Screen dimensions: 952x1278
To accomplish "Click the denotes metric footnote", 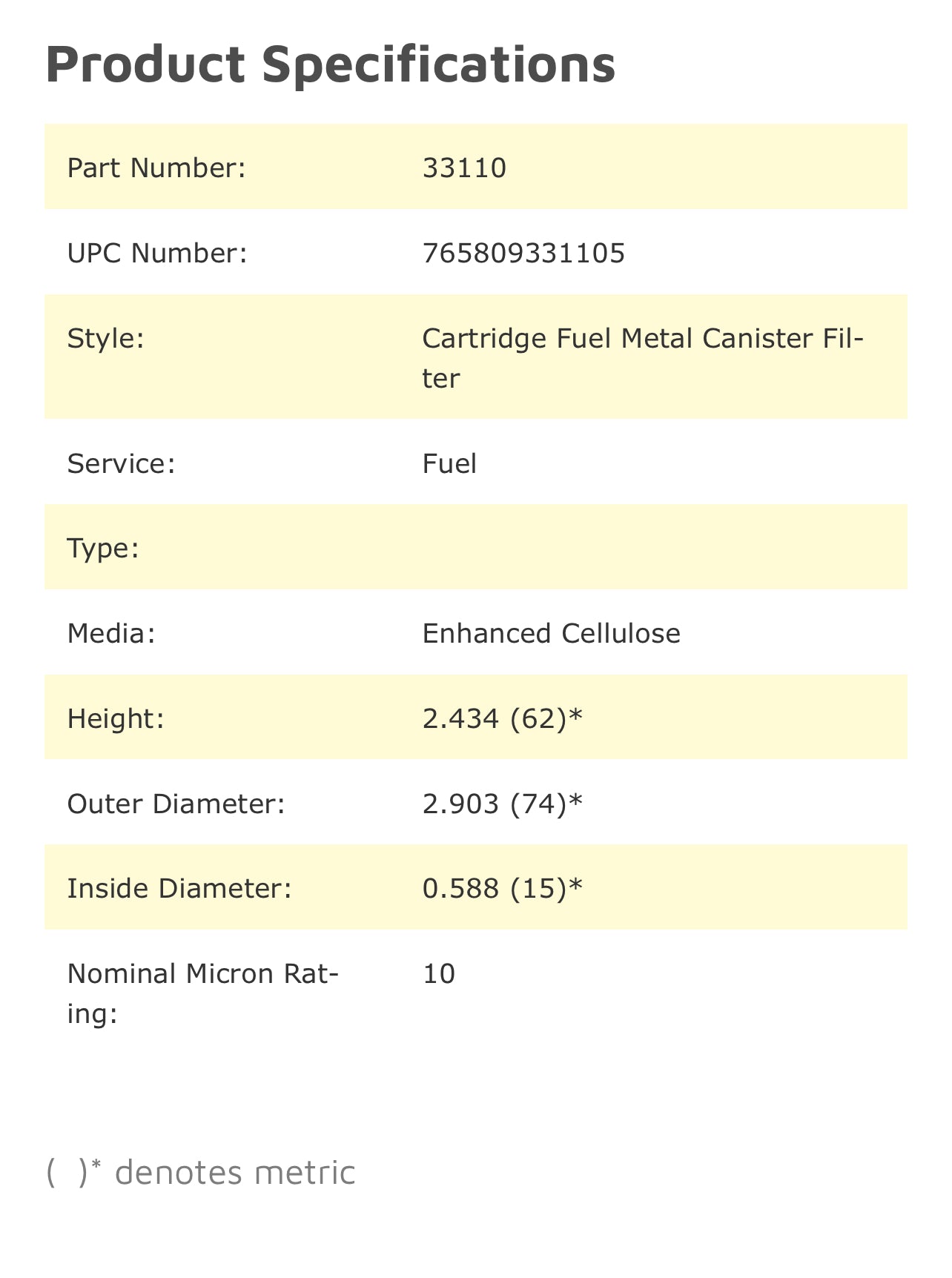I will 201,1173.
